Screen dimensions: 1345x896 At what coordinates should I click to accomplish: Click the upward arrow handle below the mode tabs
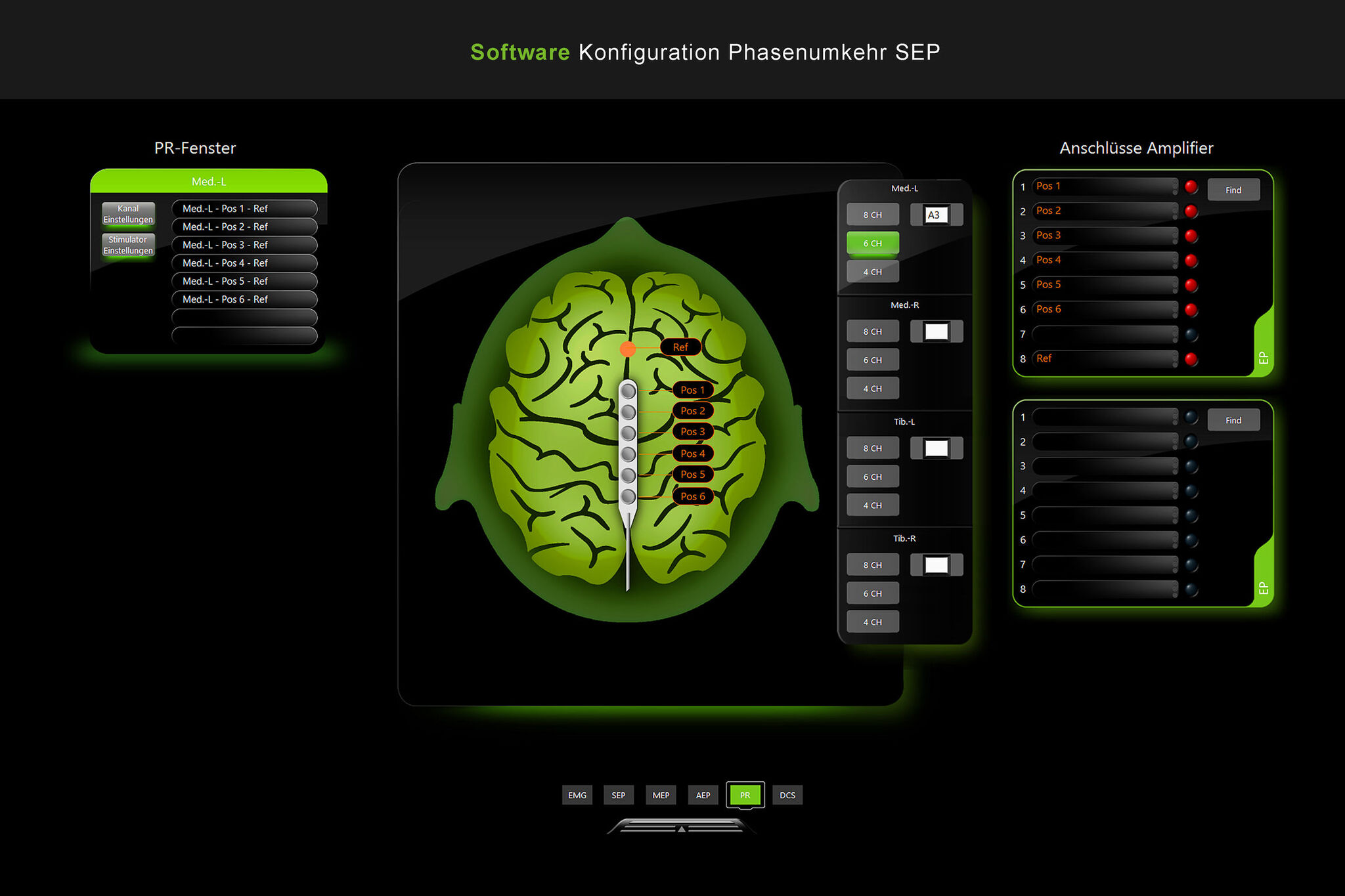tap(682, 828)
